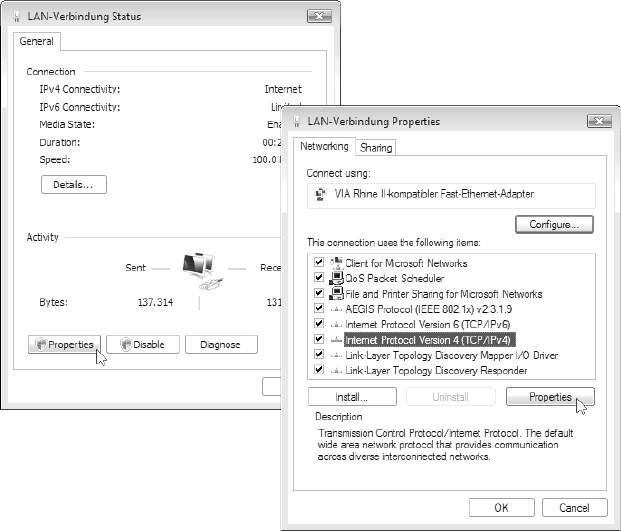Select Link-Layer Topology Discovery Responder text
Viewport: 621px width, 531px height.
click(x=436, y=371)
